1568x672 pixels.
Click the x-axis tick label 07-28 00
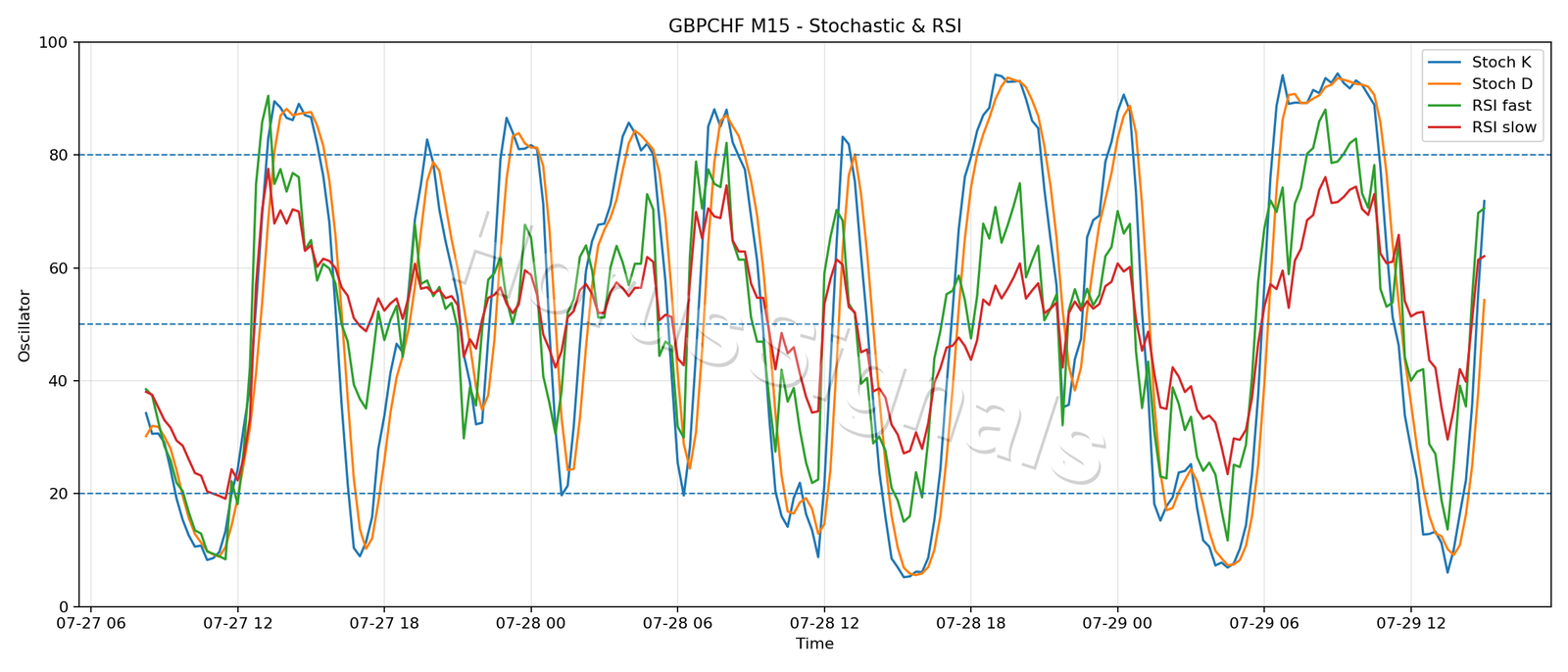click(530, 624)
